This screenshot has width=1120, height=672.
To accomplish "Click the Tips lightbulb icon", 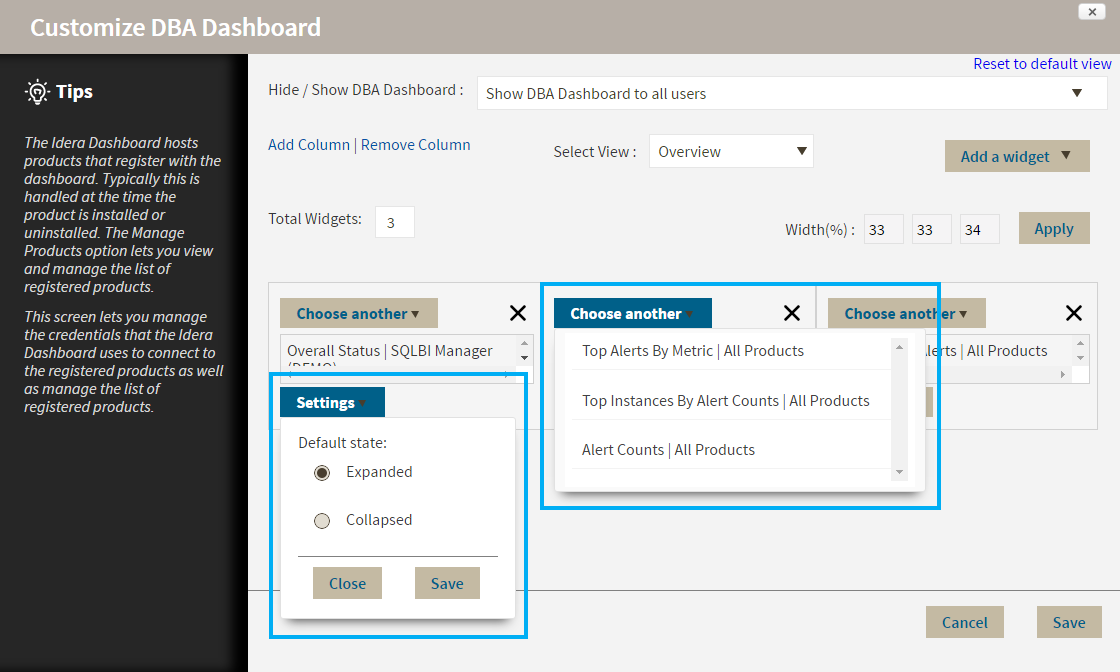I will point(37,92).
